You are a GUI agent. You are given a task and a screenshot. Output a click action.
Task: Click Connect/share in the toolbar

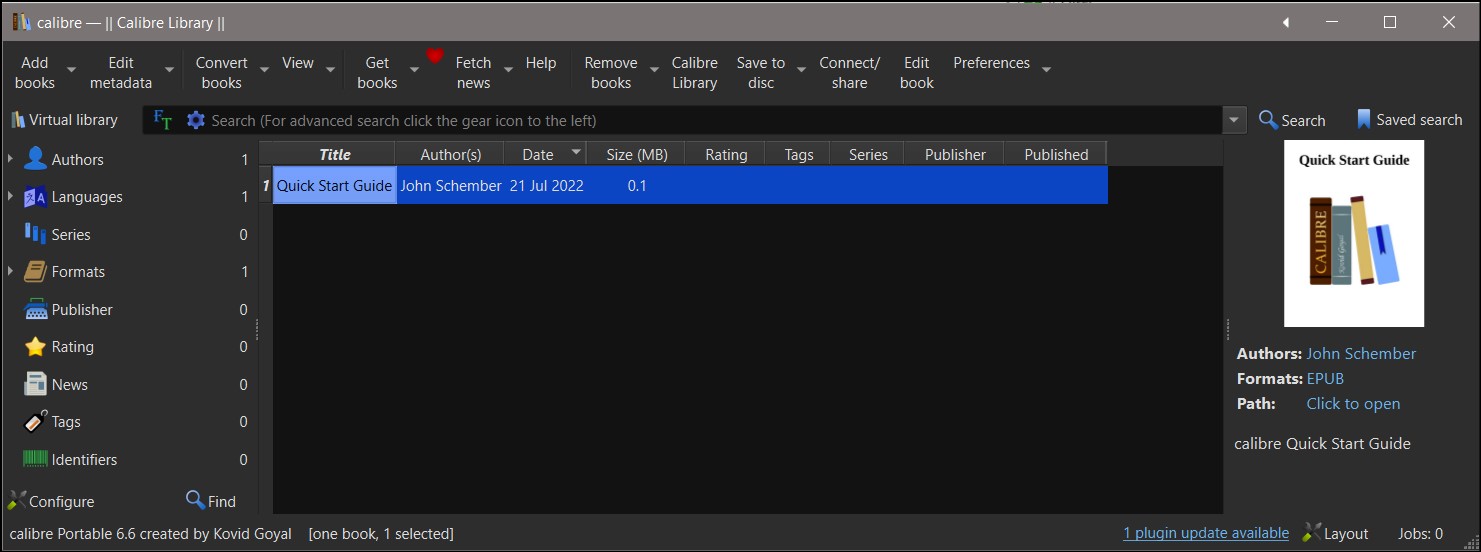tap(850, 72)
